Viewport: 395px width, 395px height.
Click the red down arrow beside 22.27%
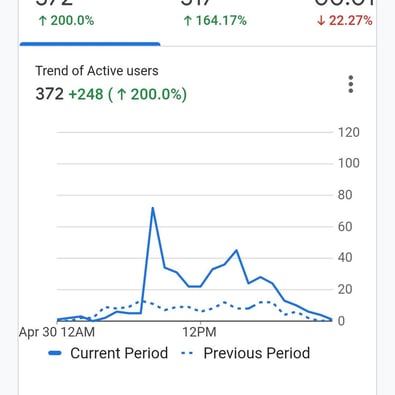point(321,21)
